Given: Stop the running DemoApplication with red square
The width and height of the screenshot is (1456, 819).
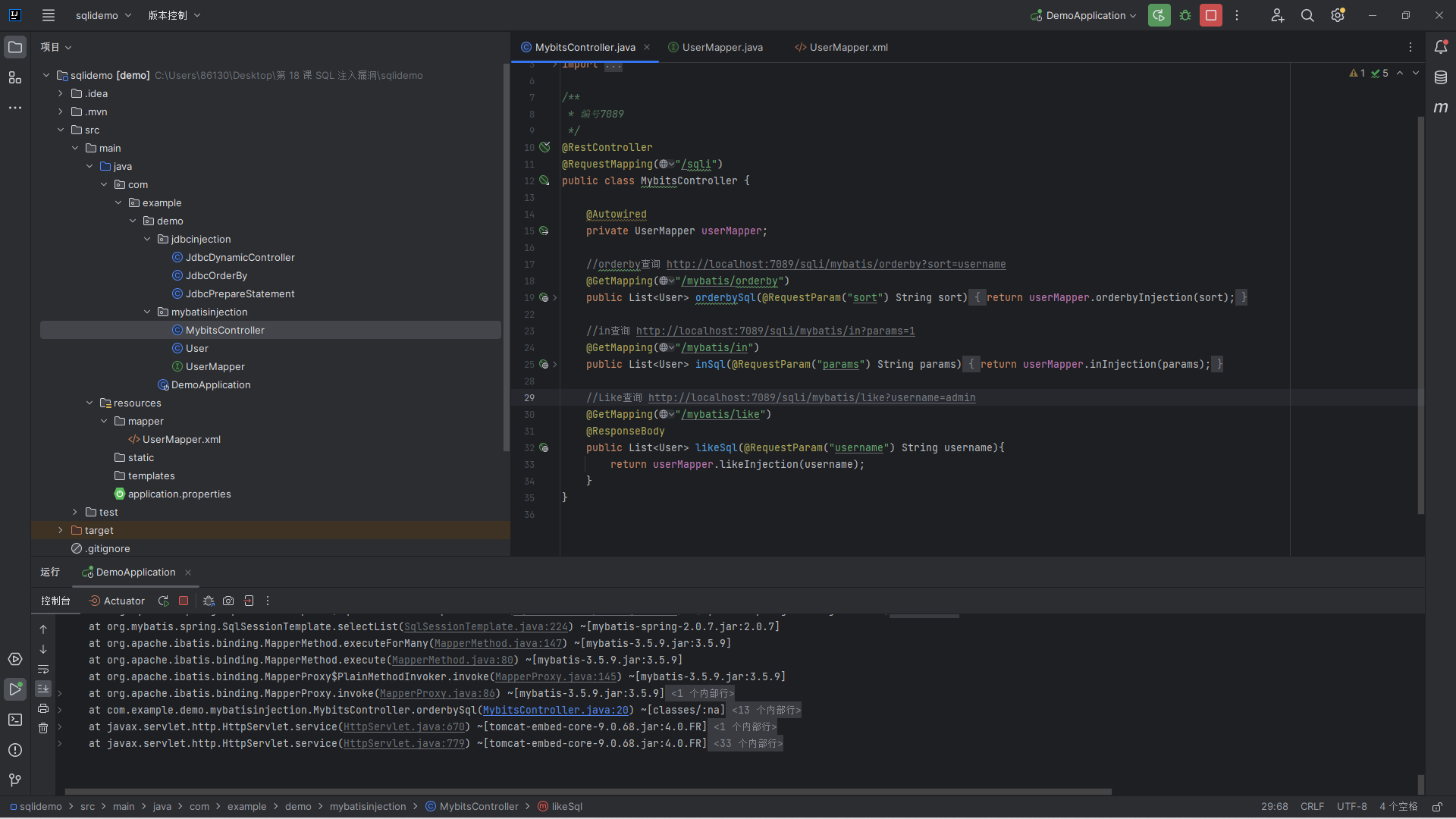Looking at the screenshot, I should point(1211,15).
